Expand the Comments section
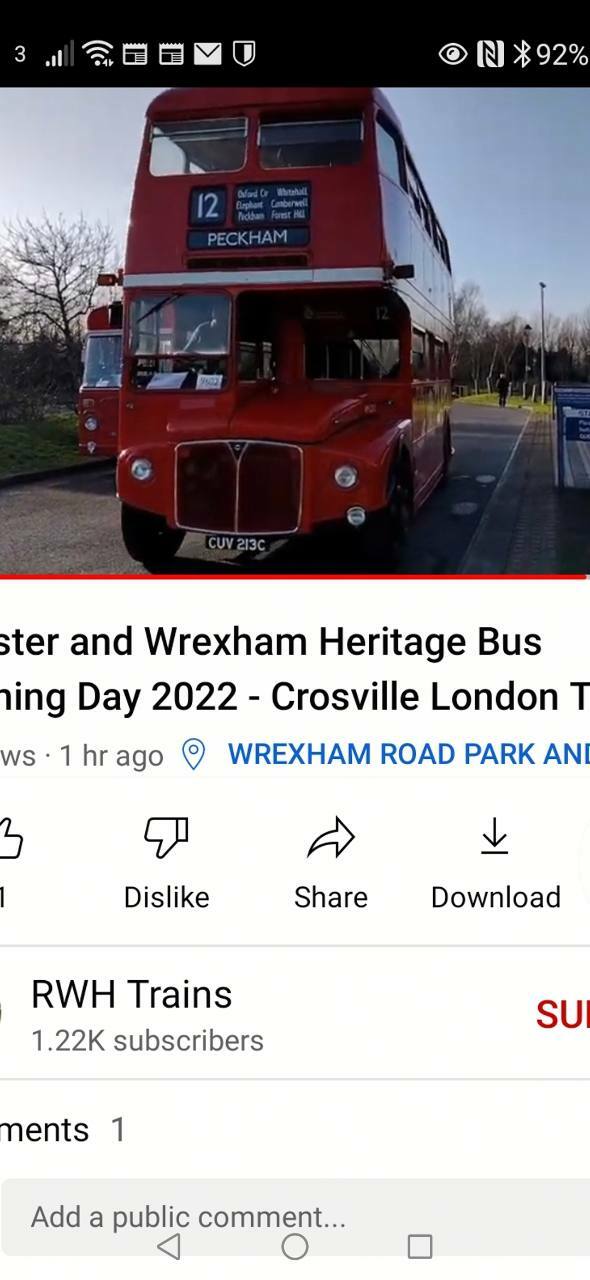The image size is (590, 1280). (295, 1130)
